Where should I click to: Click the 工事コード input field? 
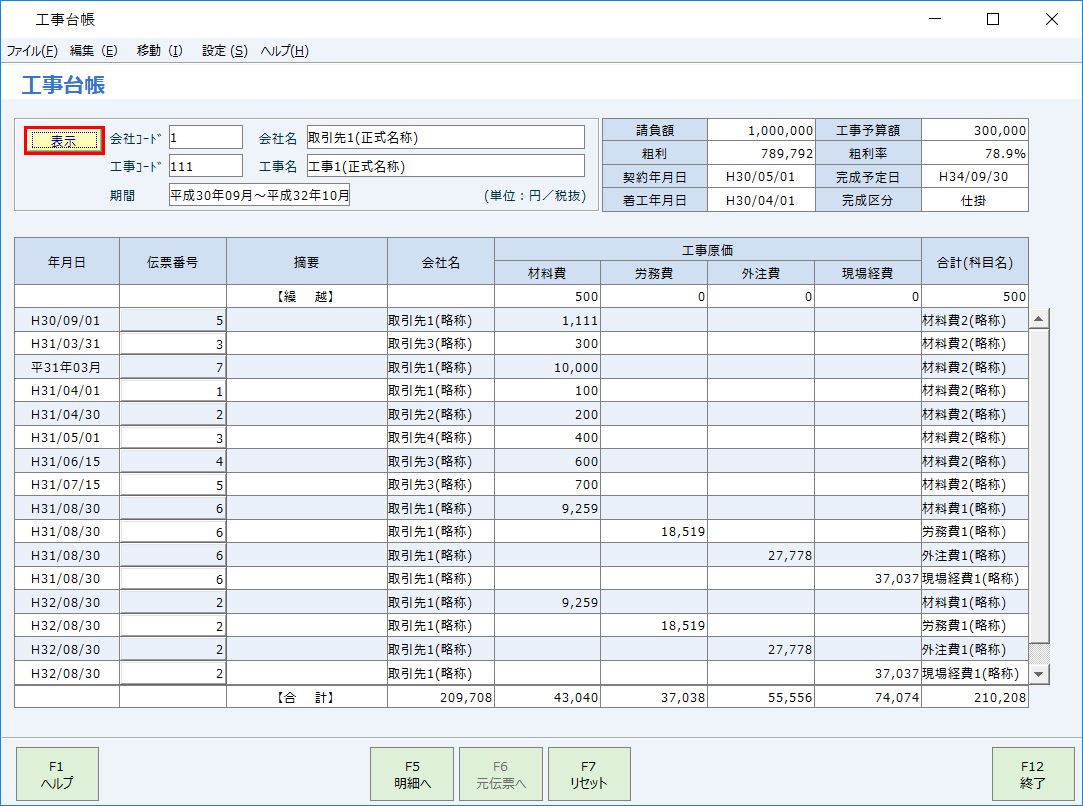click(205, 166)
